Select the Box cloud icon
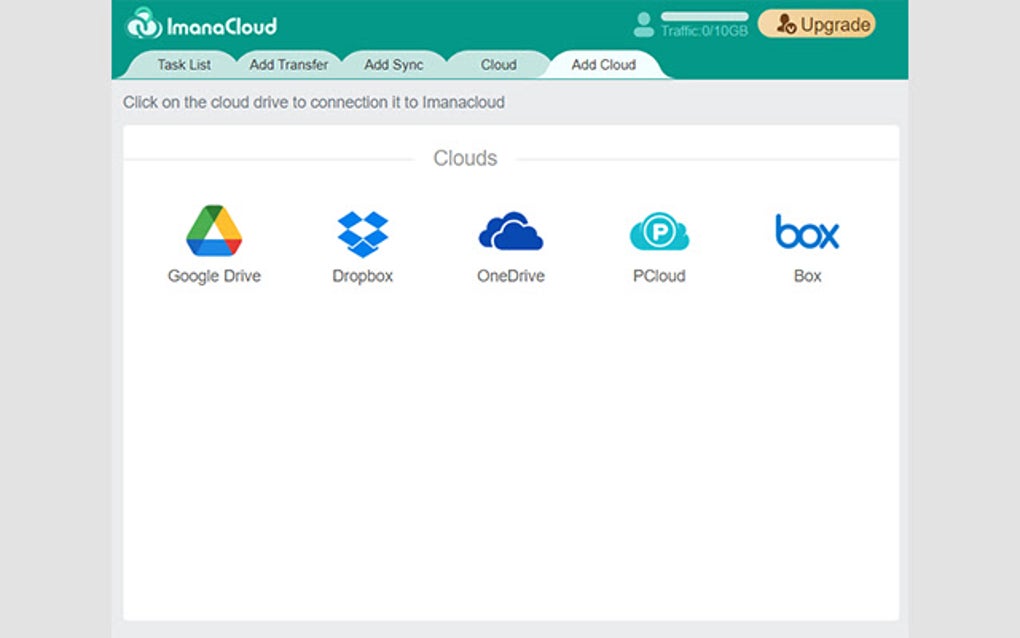 [806, 231]
